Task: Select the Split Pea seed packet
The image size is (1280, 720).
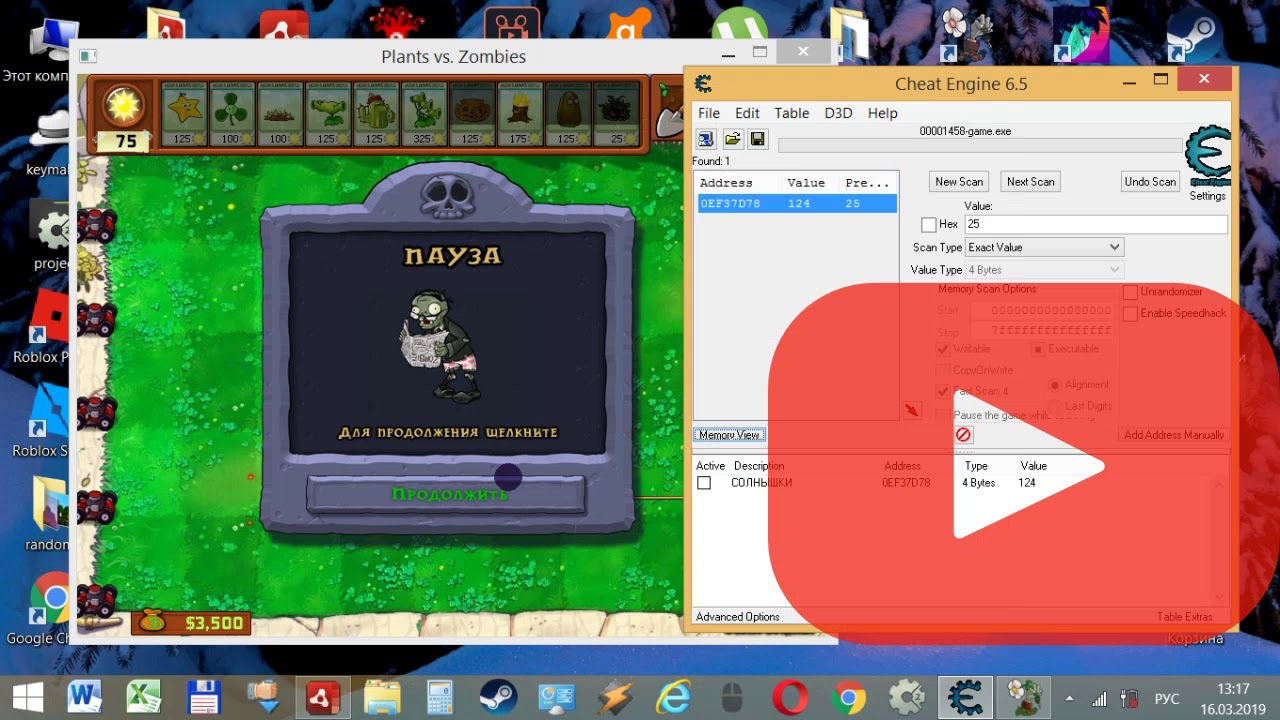Action: coord(327,114)
